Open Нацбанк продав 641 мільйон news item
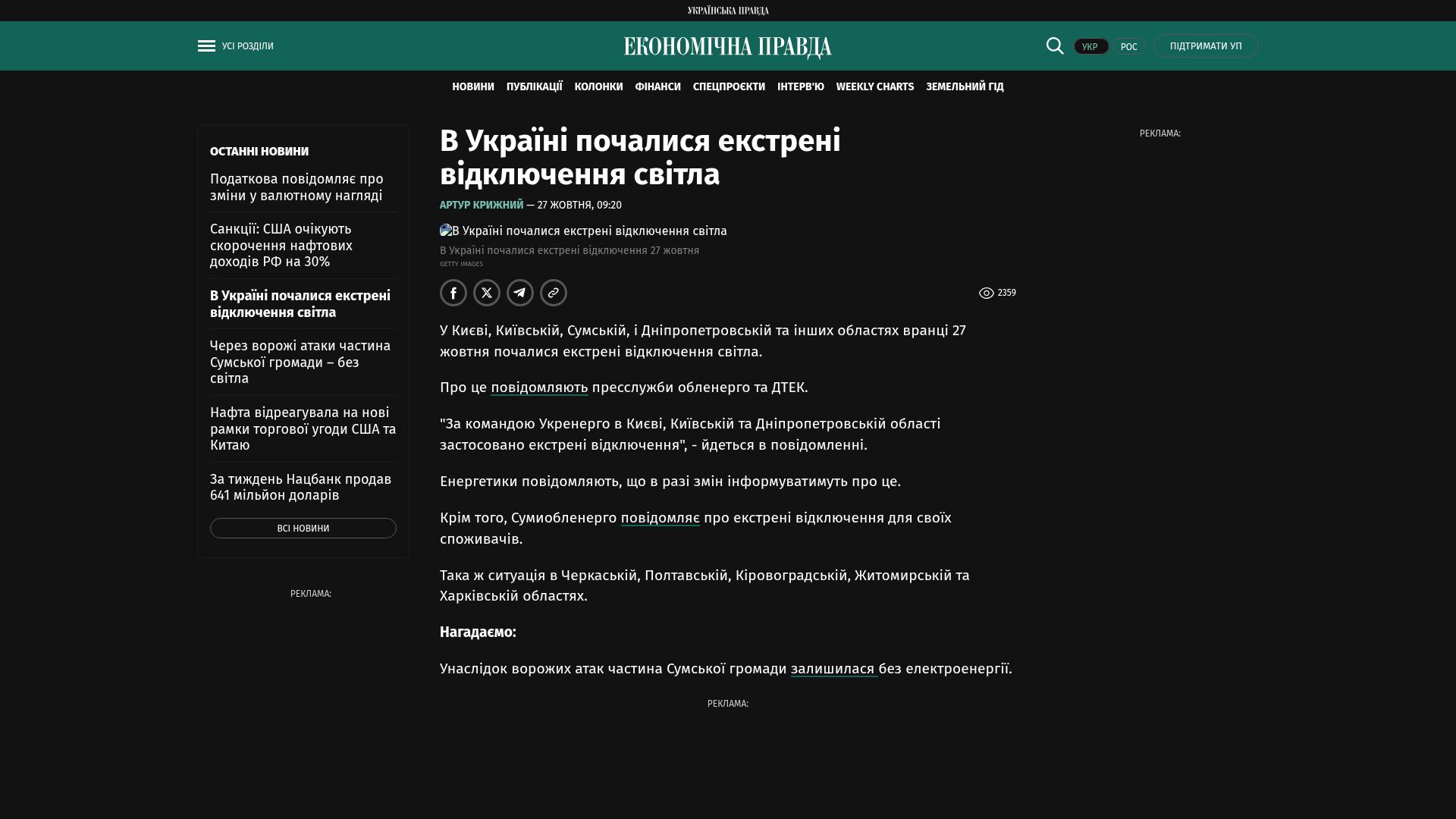This screenshot has height=819, width=1456. click(x=300, y=487)
